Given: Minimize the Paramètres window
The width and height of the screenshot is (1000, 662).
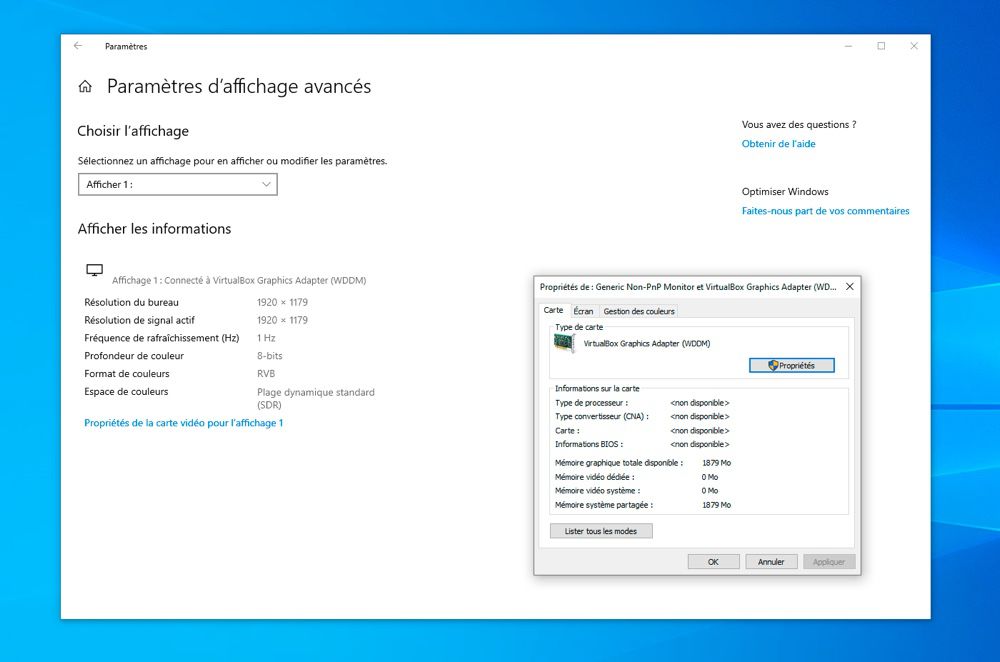Looking at the screenshot, I should pos(848,46).
